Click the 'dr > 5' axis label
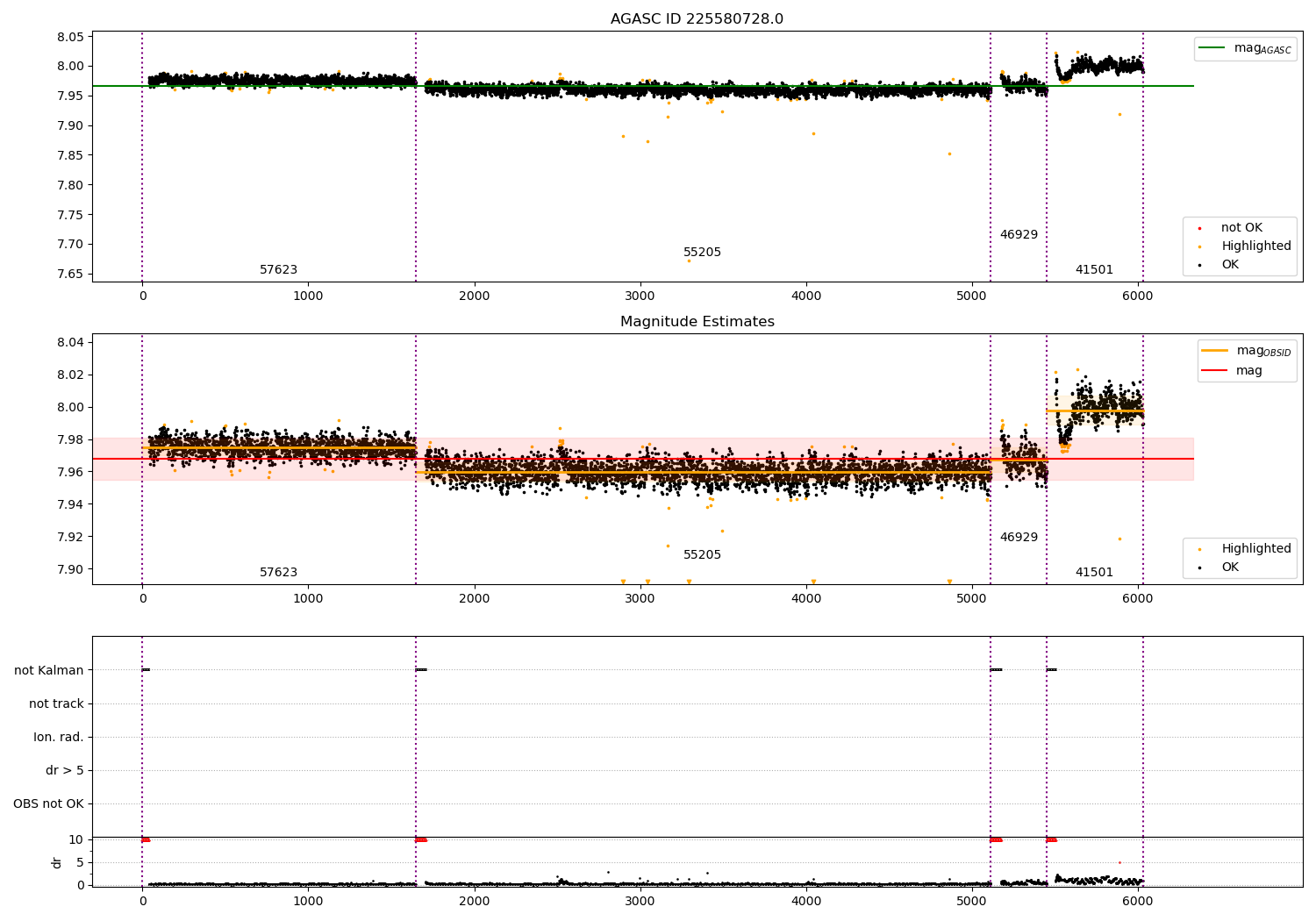The height and width of the screenshot is (921, 1316). point(65,771)
